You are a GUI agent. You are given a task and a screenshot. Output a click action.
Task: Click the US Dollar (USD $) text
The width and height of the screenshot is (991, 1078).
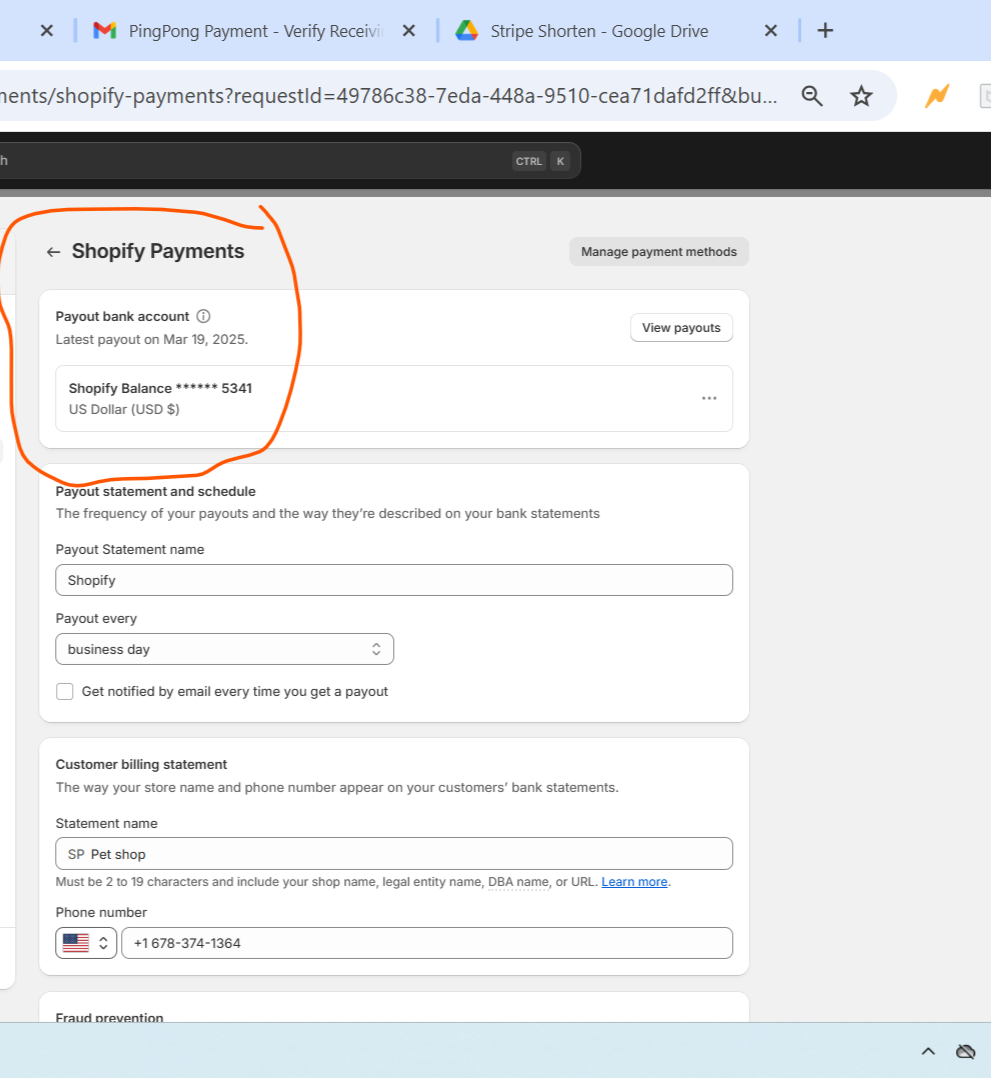point(124,410)
